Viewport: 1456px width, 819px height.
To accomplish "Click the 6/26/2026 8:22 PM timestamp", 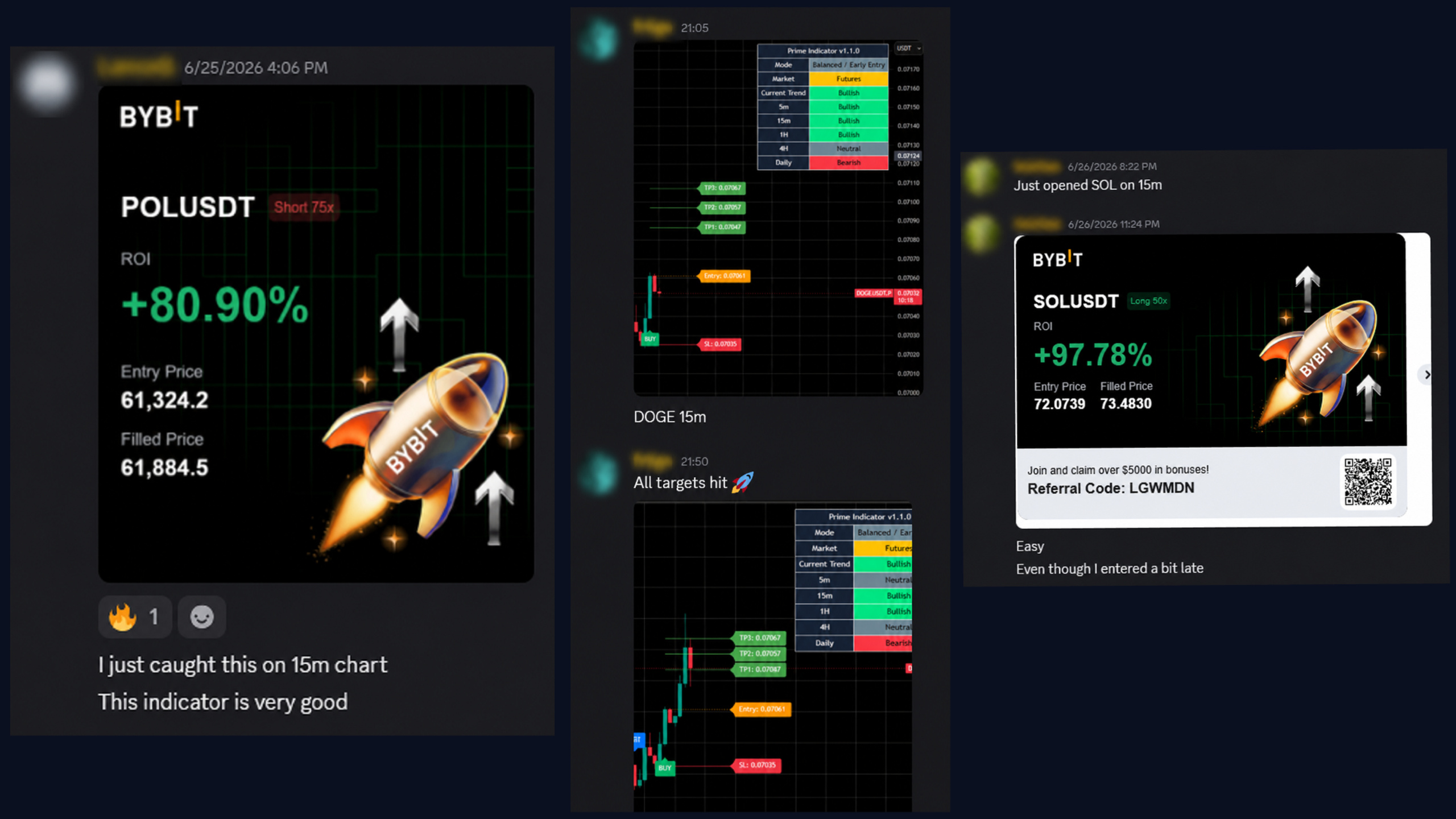I will point(1112,166).
